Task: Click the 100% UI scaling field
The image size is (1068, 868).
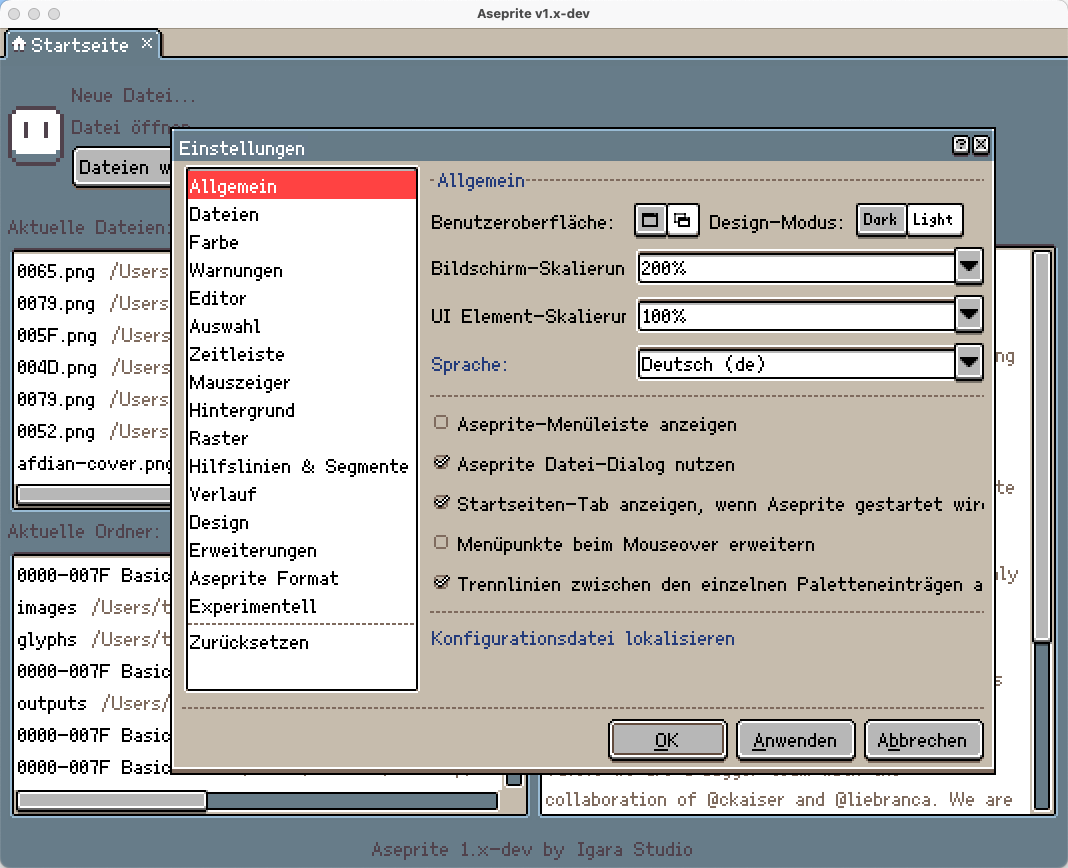Action: (796, 315)
